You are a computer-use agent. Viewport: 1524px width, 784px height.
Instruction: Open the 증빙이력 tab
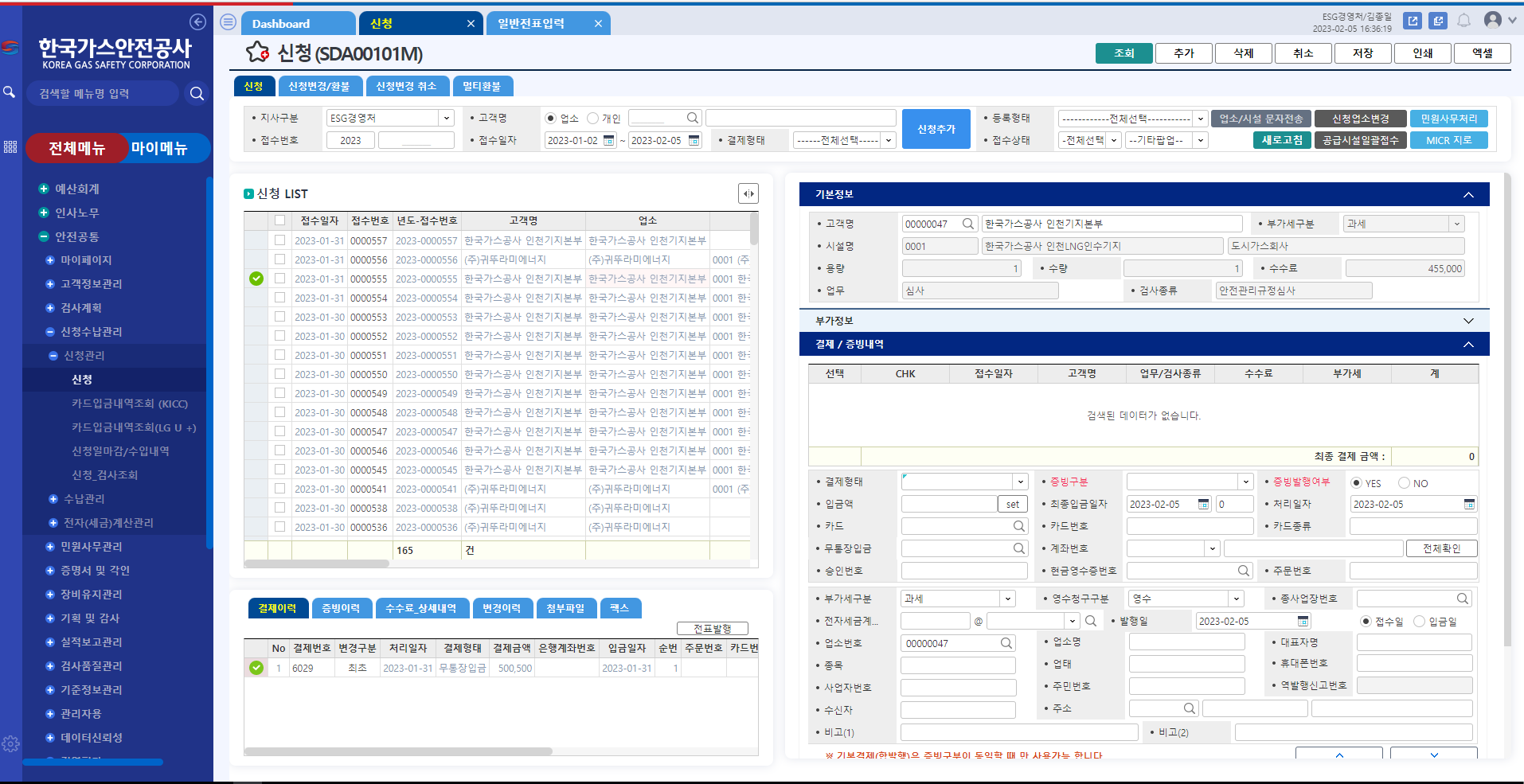[x=341, y=608]
